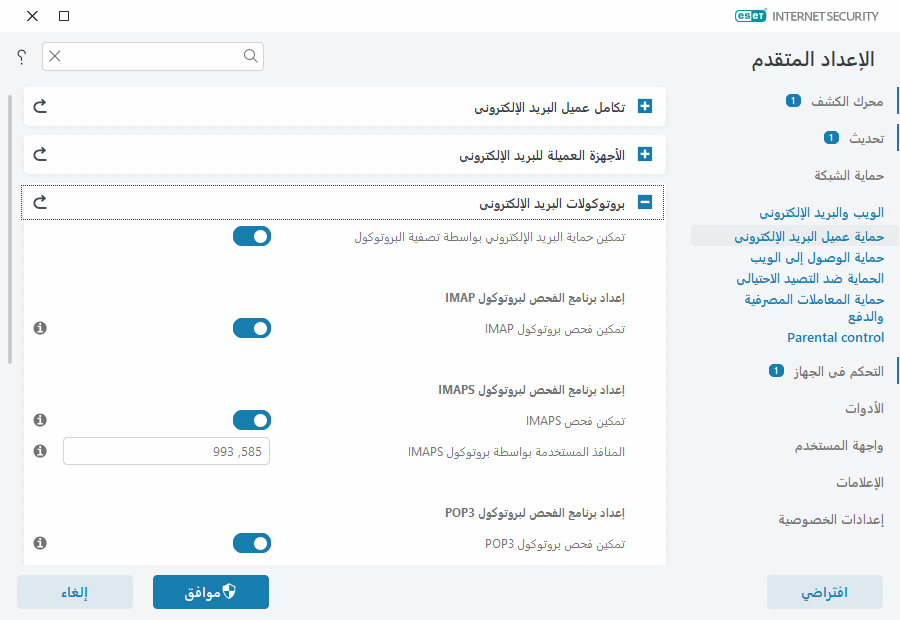Toggle off IMAP protocol checking
Screen dimensions: 900x620
tap(252, 327)
